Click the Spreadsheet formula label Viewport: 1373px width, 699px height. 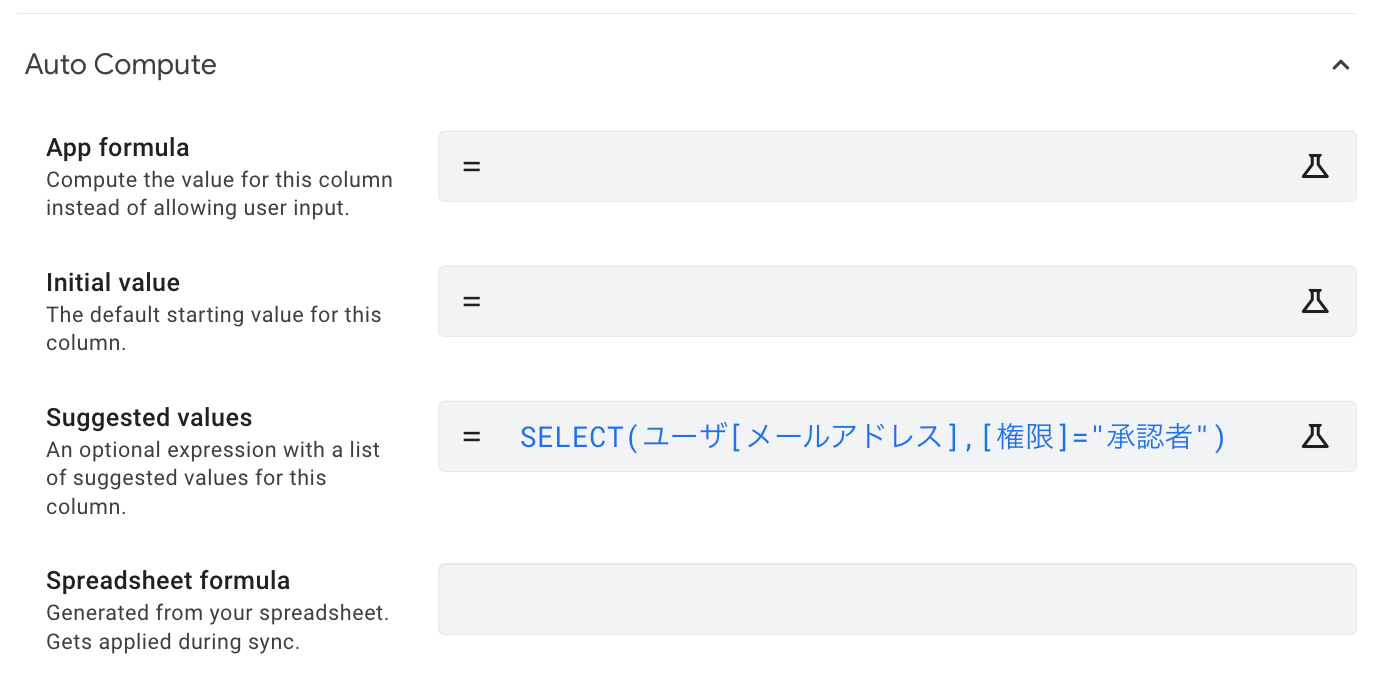[168, 581]
